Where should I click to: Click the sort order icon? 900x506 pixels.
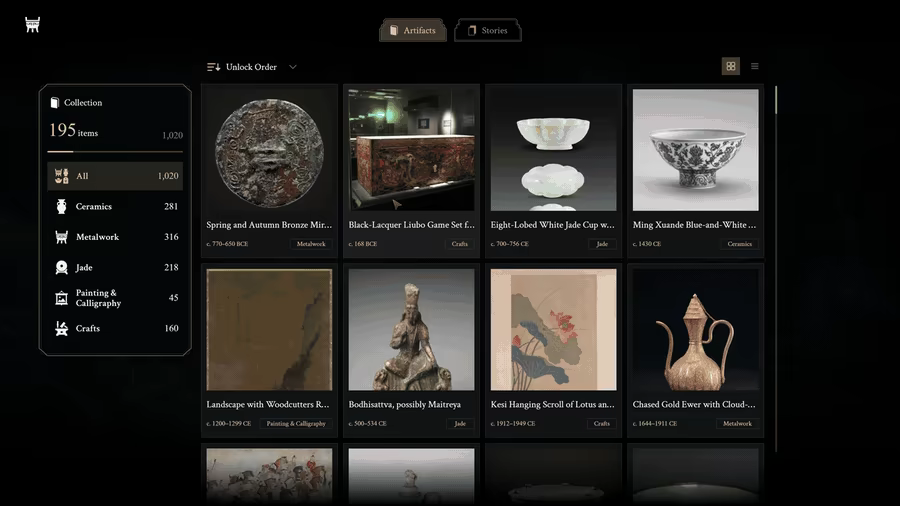point(214,67)
